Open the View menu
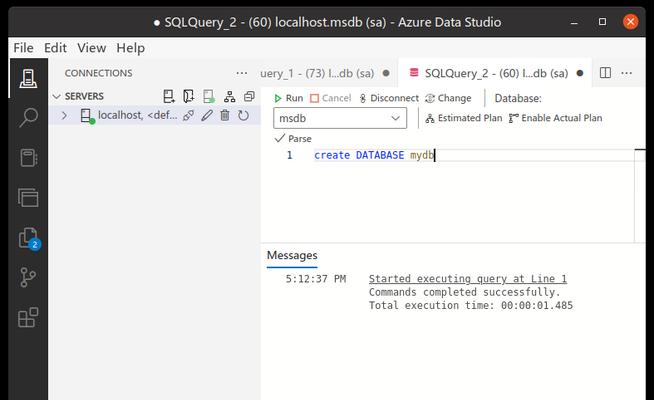The width and height of the screenshot is (654, 400). 92,48
